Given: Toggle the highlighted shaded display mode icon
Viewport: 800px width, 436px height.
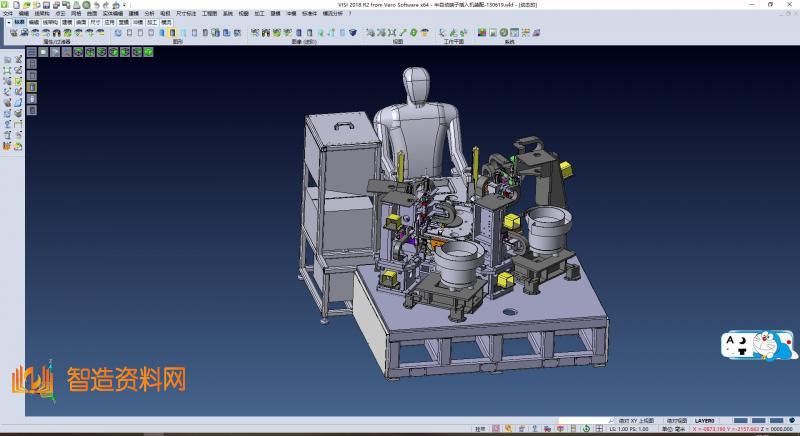Looking at the screenshot, I should 174,33.
